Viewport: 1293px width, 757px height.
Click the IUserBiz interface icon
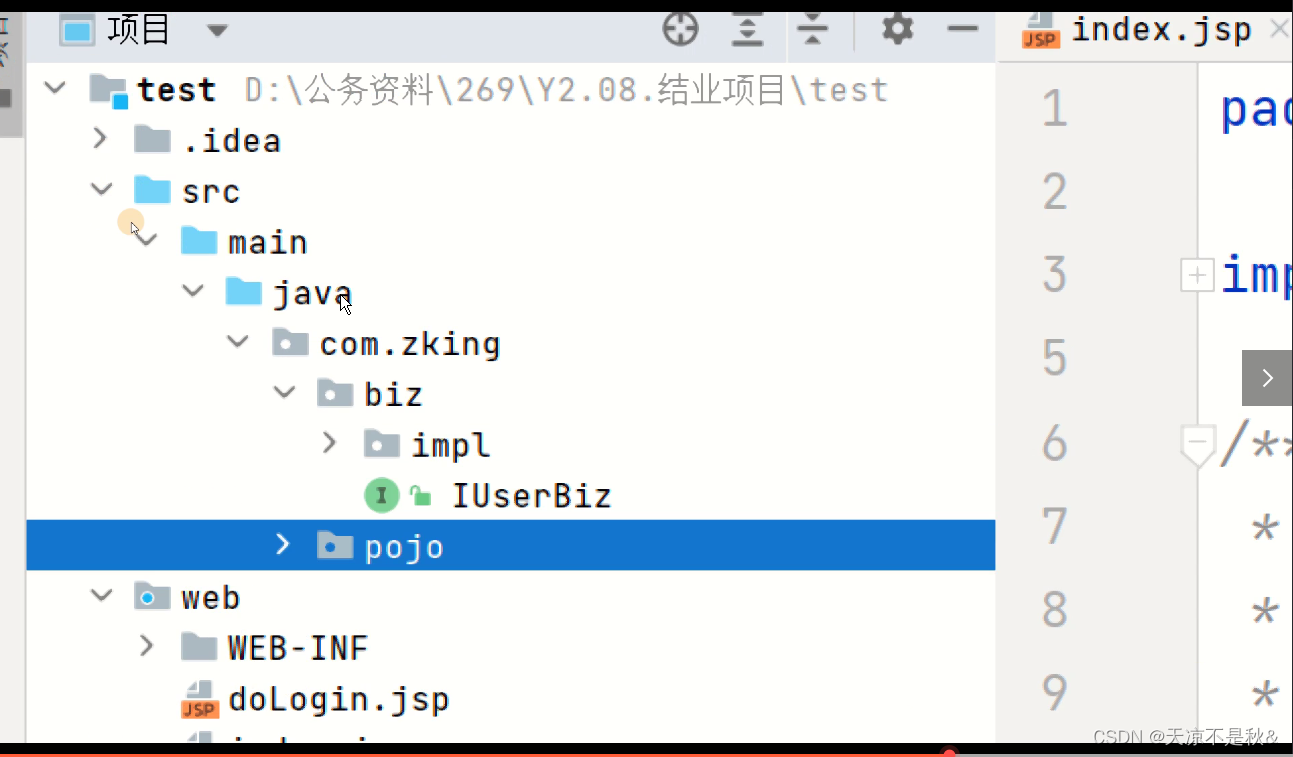pos(381,495)
